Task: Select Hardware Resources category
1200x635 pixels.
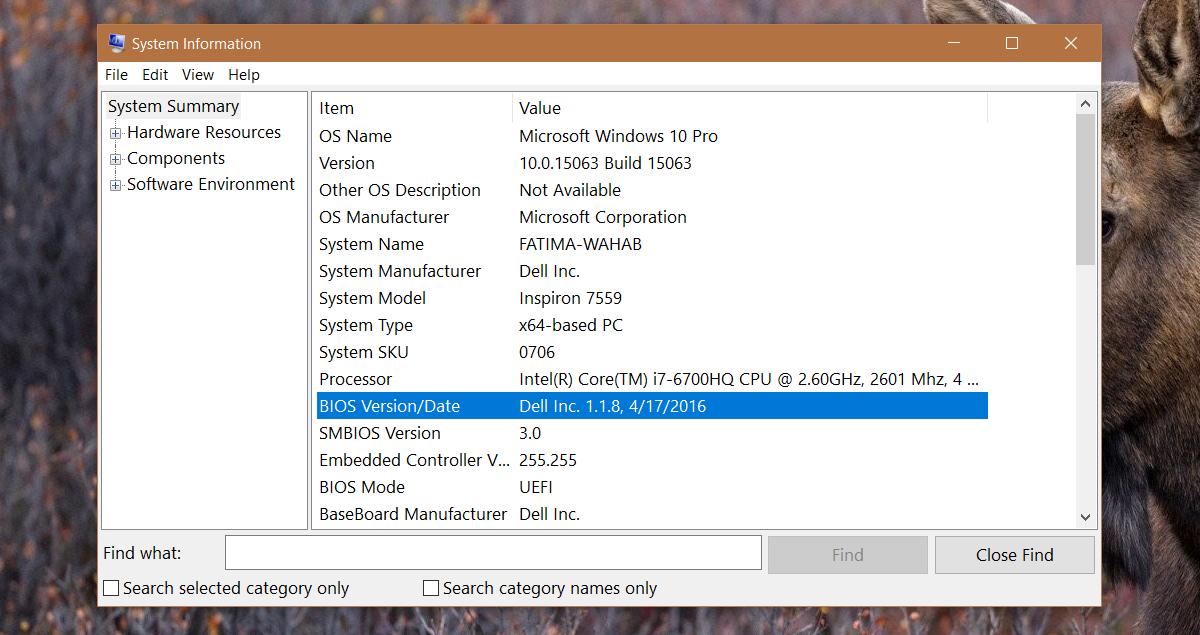Action: tap(204, 132)
